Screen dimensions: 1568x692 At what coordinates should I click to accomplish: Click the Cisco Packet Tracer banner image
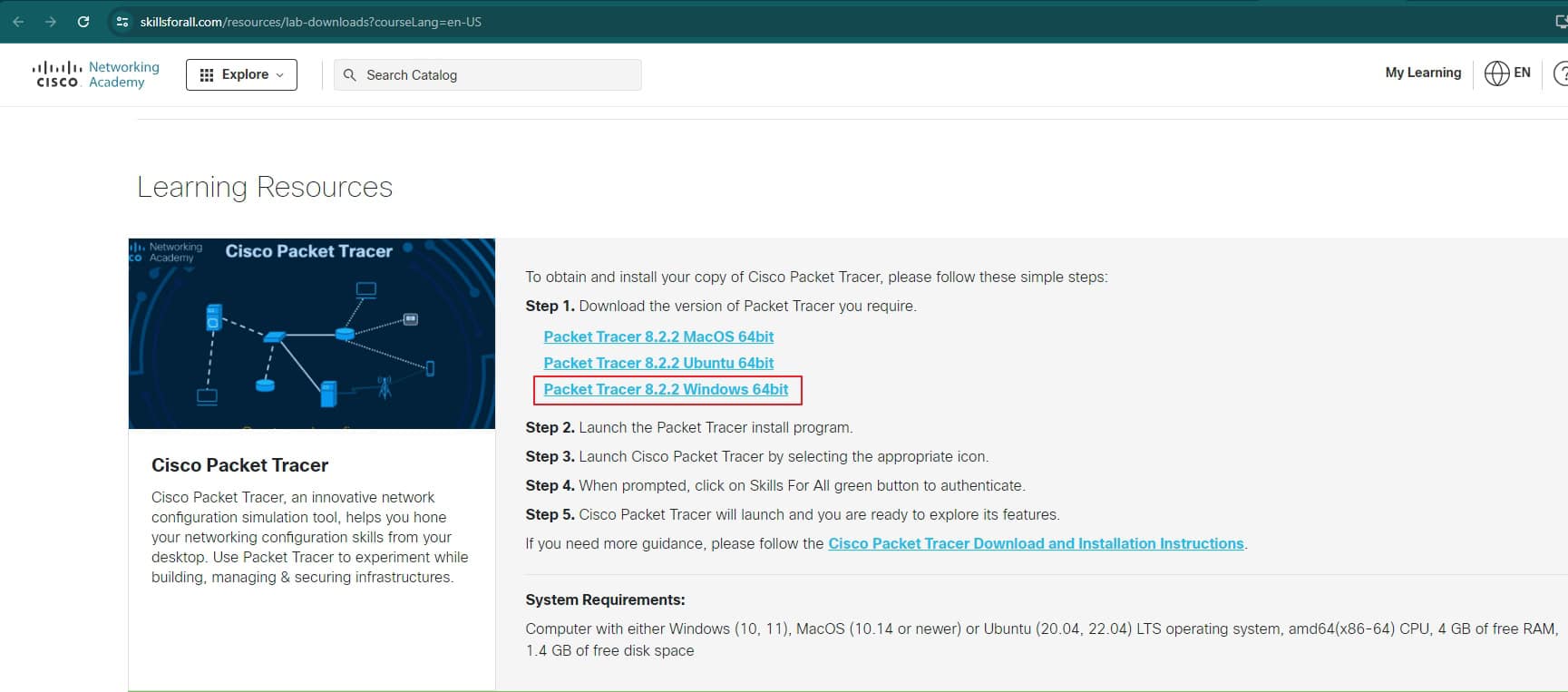tap(312, 334)
